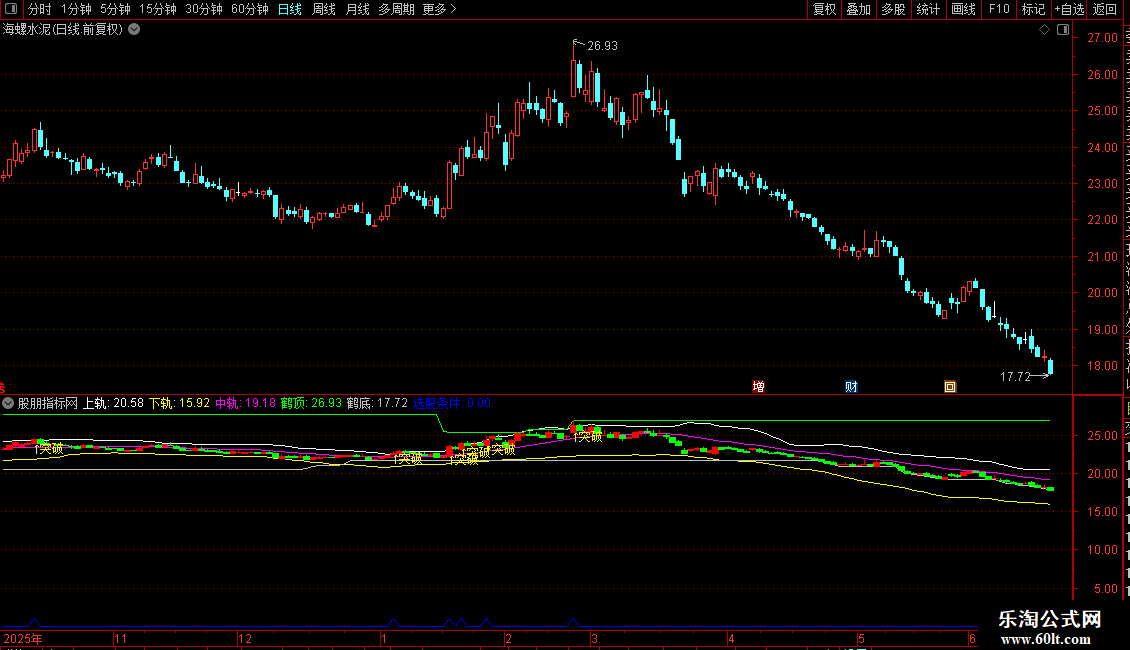The width and height of the screenshot is (1130, 650).
Task: Open indicator dropdown beside 股朋指标网
Action: click(x=8, y=404)
